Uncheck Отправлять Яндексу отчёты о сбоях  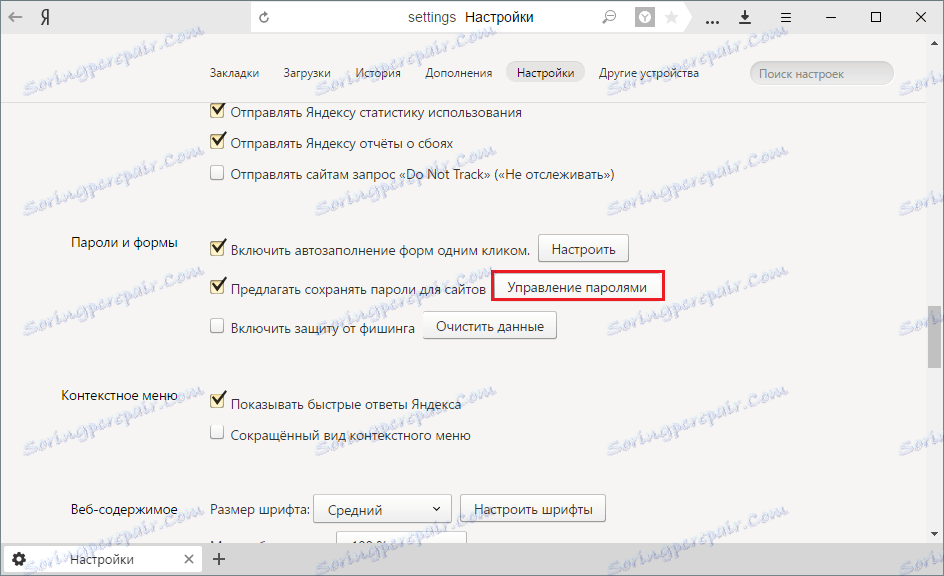click(x=217, y=141)
